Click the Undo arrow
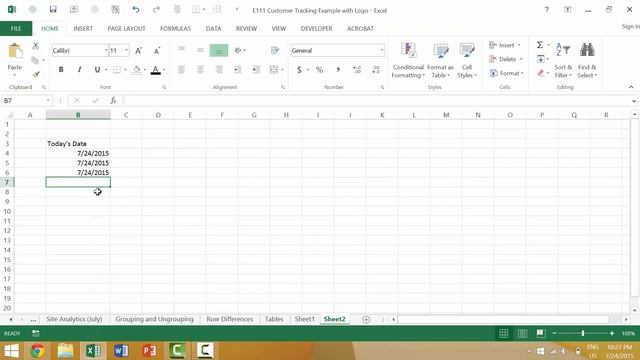The image size is (640, 360). [x=136, y=9]
